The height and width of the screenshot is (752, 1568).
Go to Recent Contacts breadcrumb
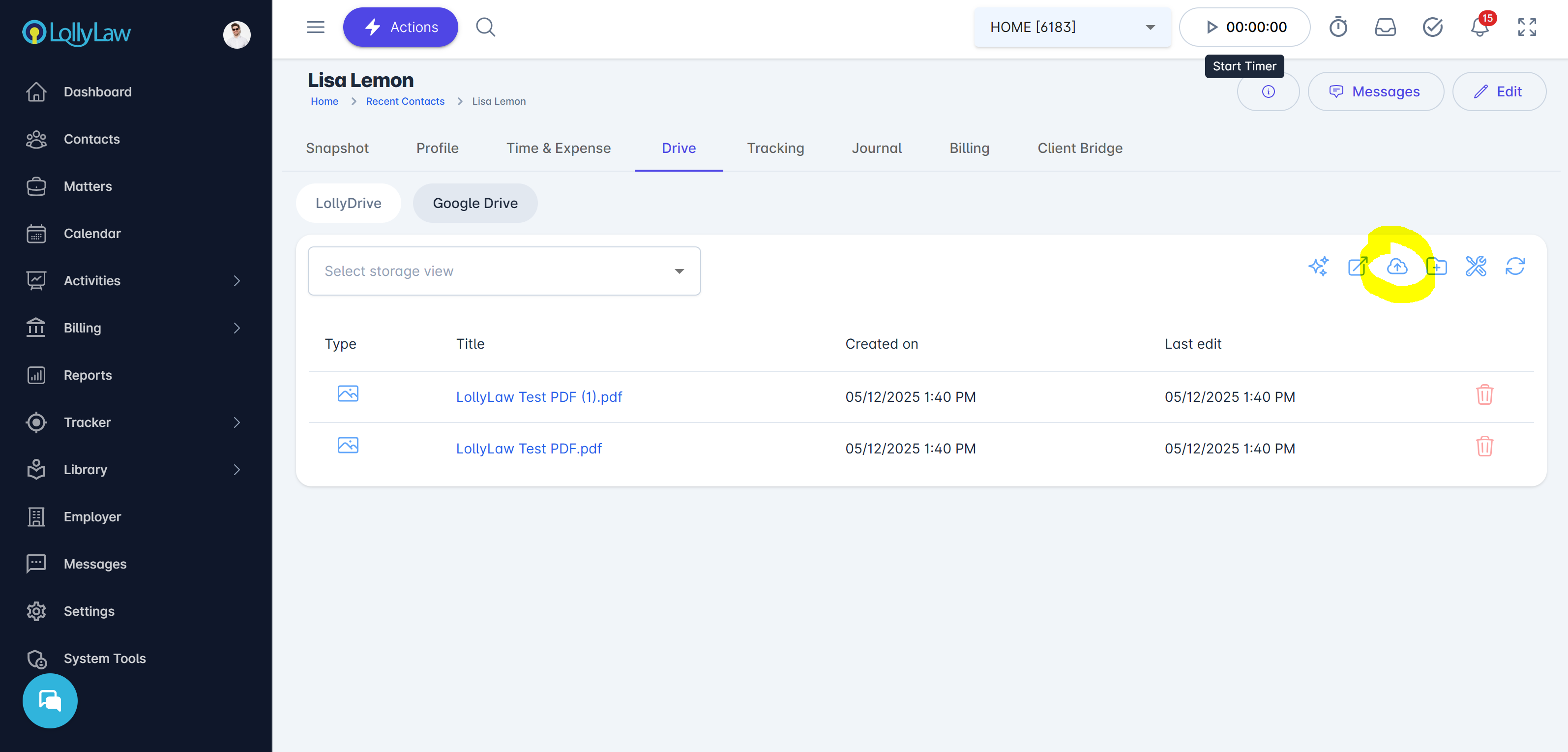pos(405,102)
